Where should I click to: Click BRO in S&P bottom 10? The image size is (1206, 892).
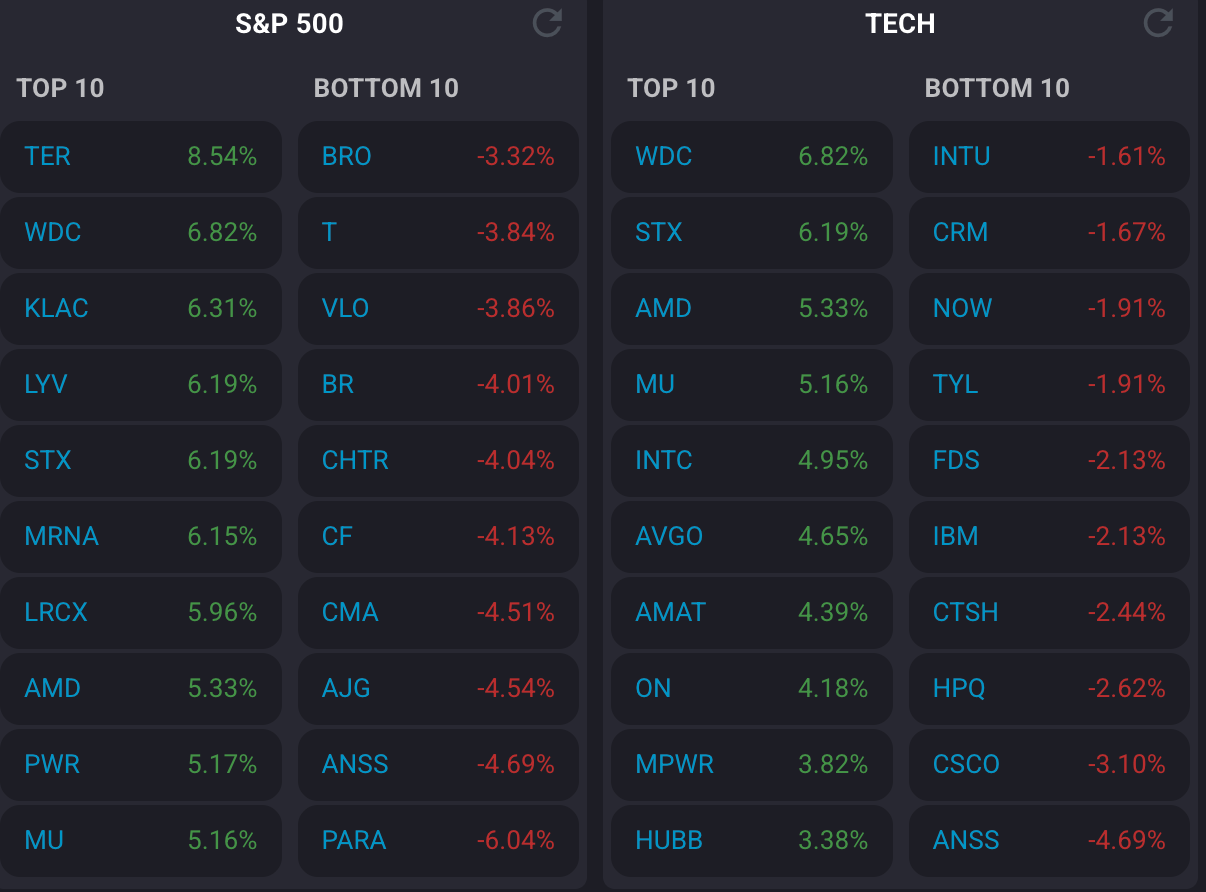(347, 157)
